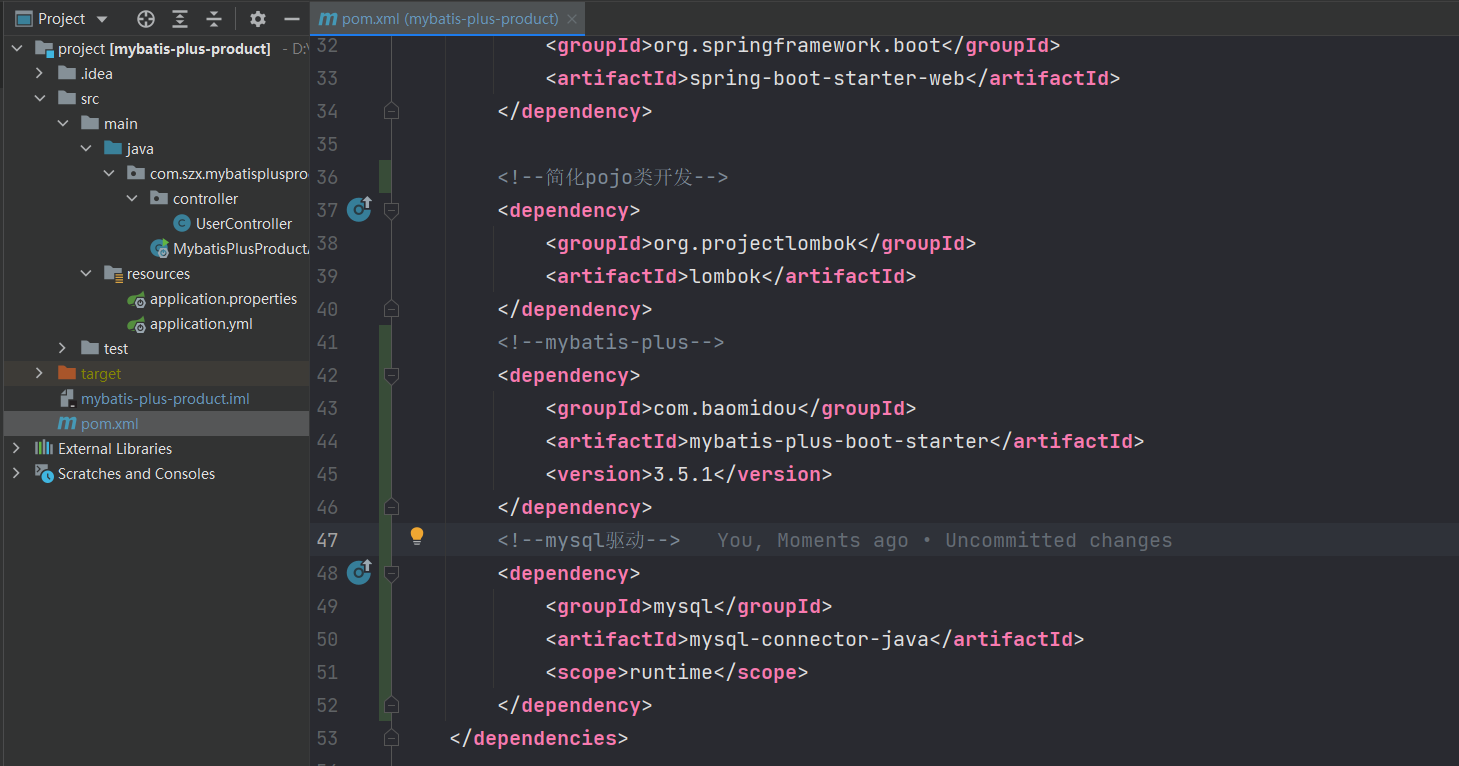Select the MybatisPlusProduct application class

point(240,248)
